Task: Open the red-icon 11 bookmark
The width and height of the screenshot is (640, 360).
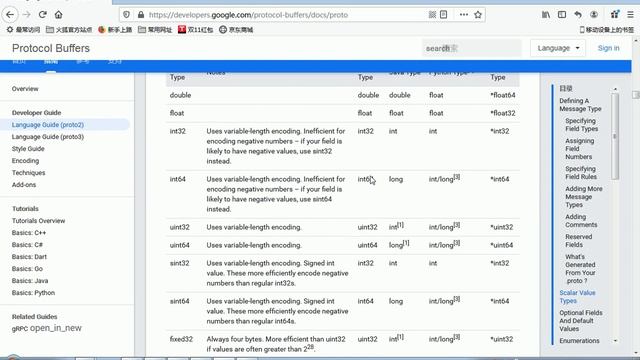Action: (x=196, y=30)
